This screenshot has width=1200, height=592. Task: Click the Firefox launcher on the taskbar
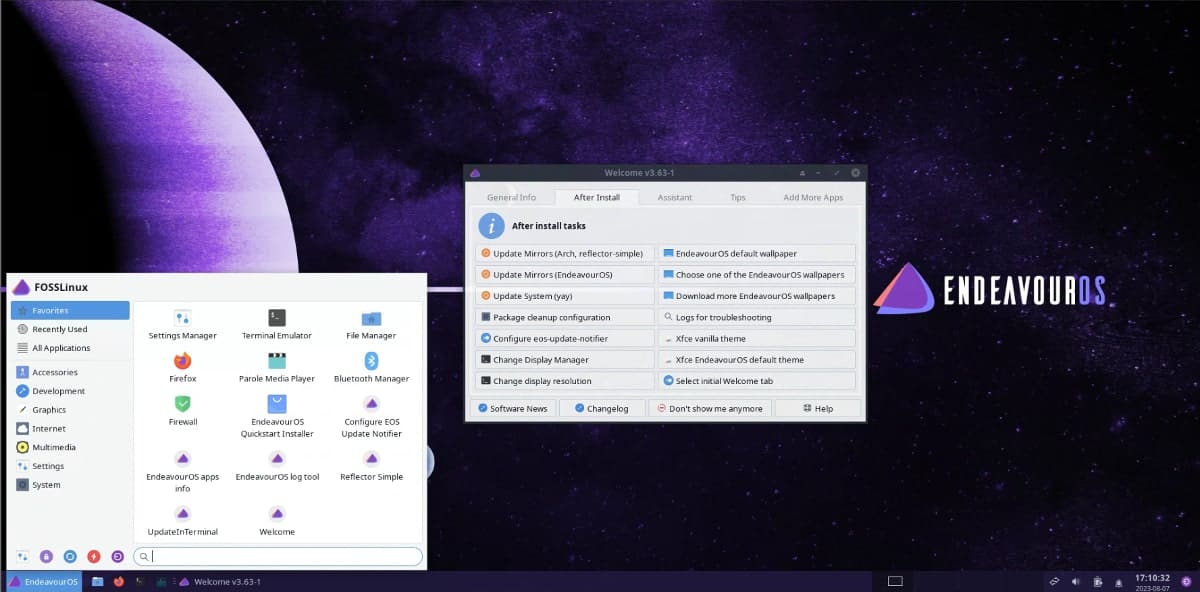pos(118,581)
